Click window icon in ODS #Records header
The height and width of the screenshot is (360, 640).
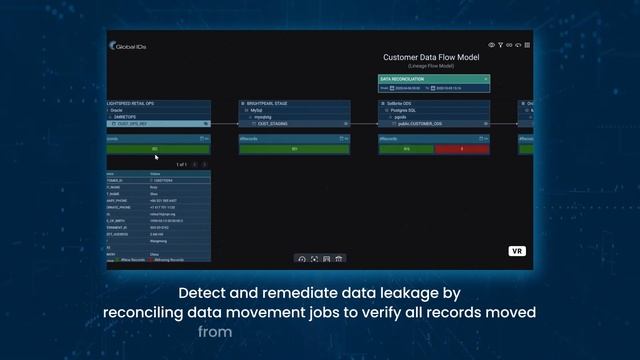481,139
